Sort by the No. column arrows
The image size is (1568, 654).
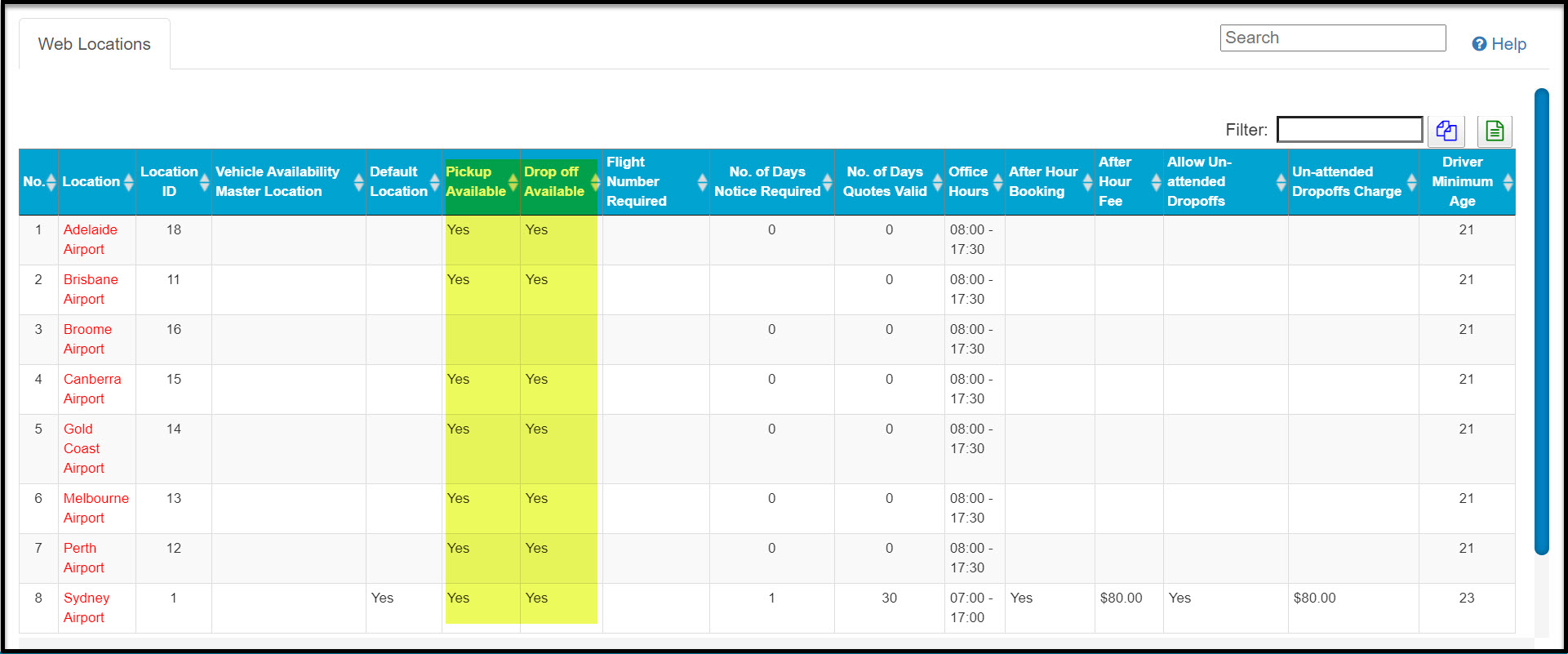coord(51,182)
